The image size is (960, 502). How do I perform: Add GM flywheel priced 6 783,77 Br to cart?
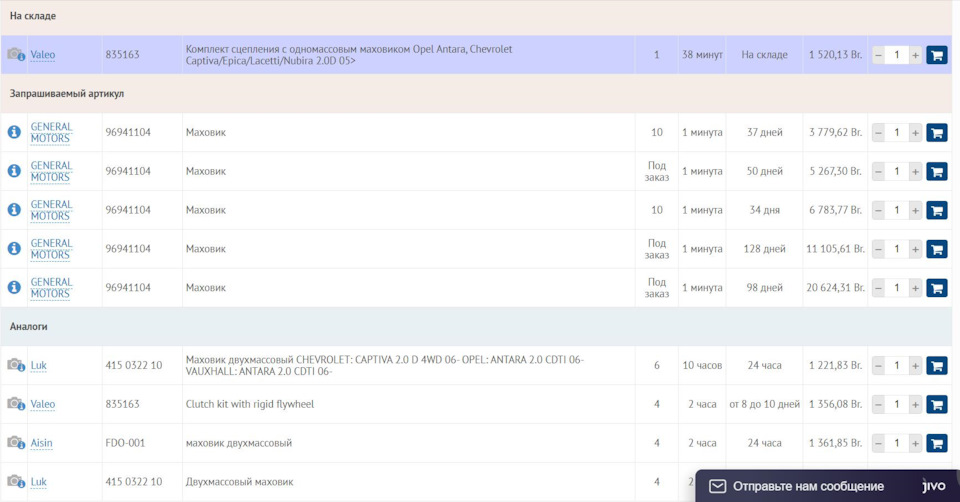point(937,210)
